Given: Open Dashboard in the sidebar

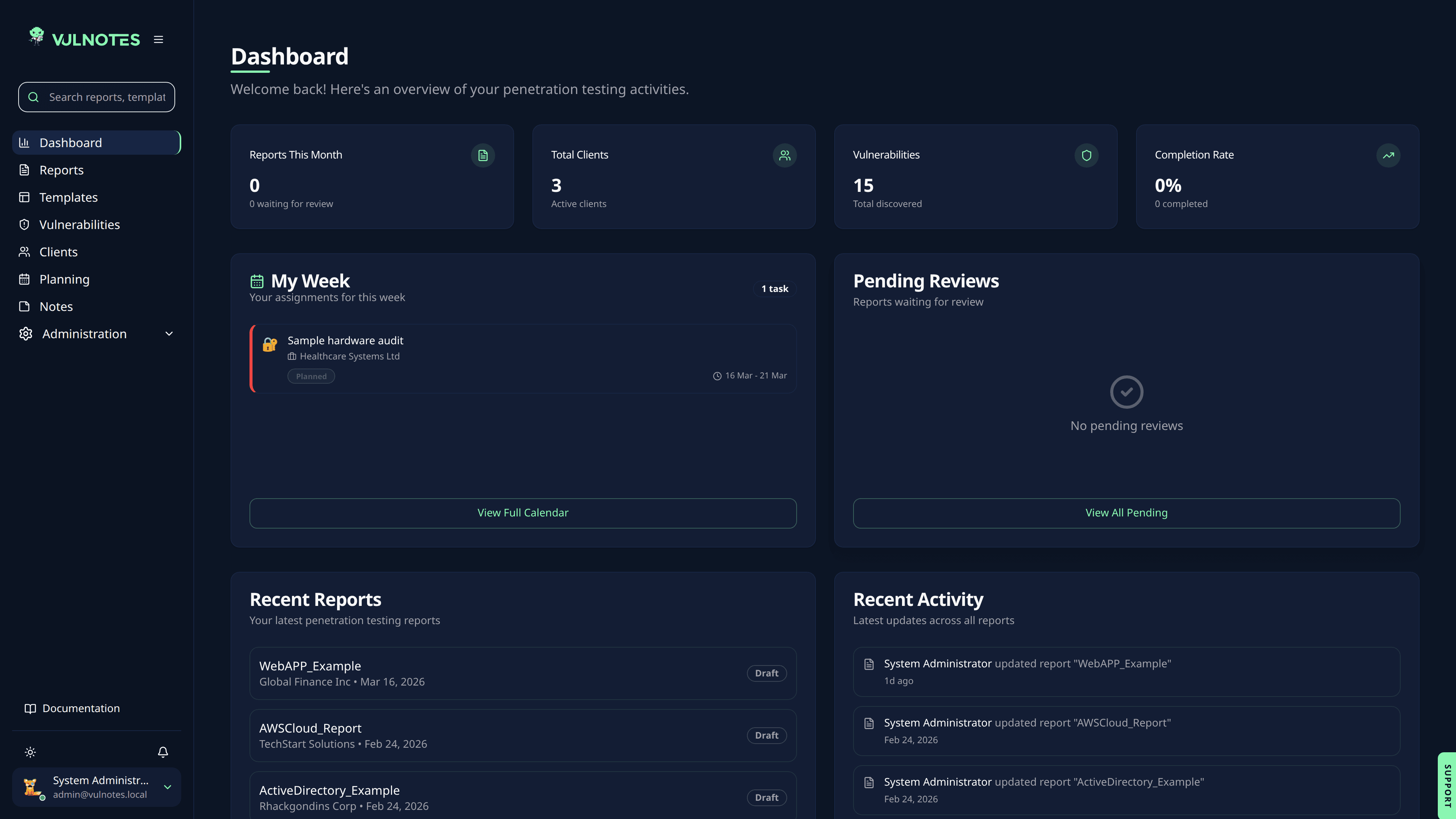Looking at the screenshot, I should (97, 143).
